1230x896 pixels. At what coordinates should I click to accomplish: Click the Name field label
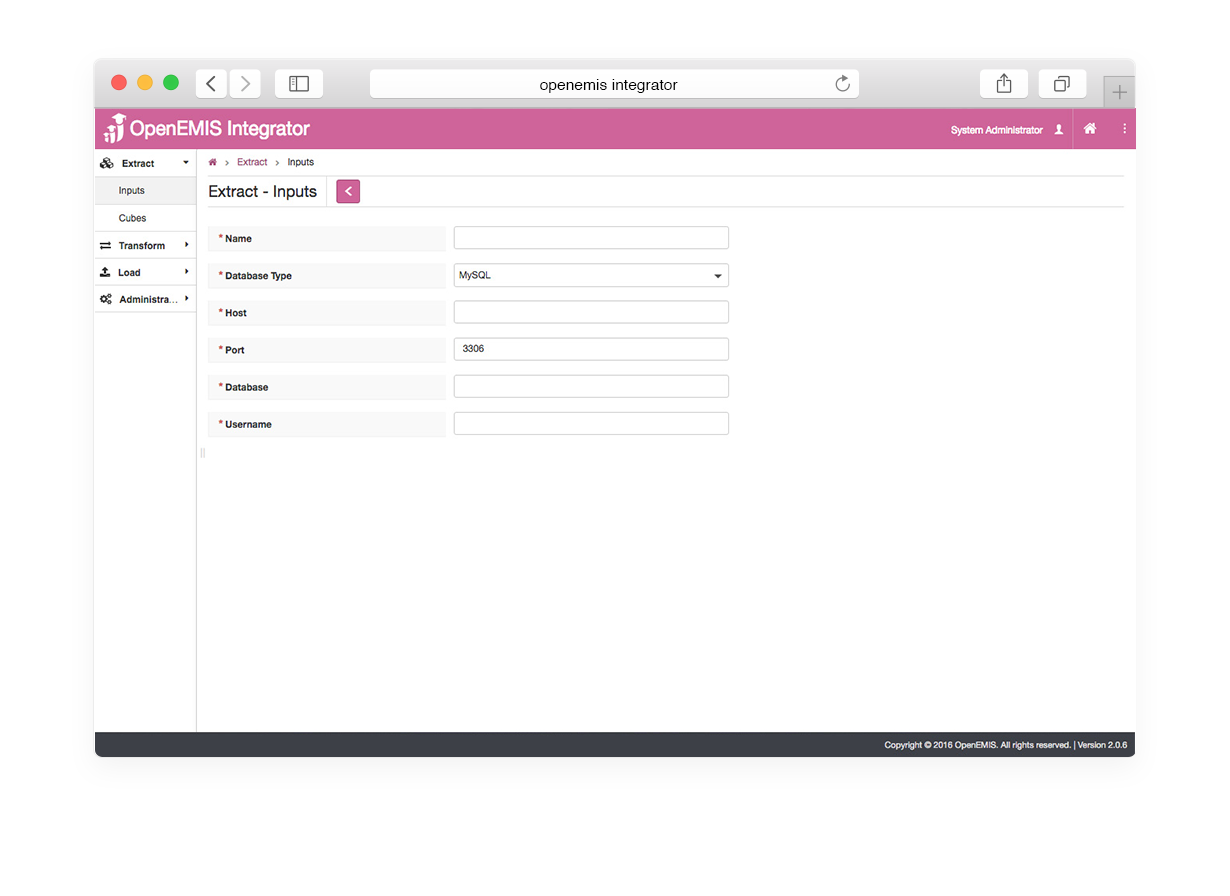(238, 239)
